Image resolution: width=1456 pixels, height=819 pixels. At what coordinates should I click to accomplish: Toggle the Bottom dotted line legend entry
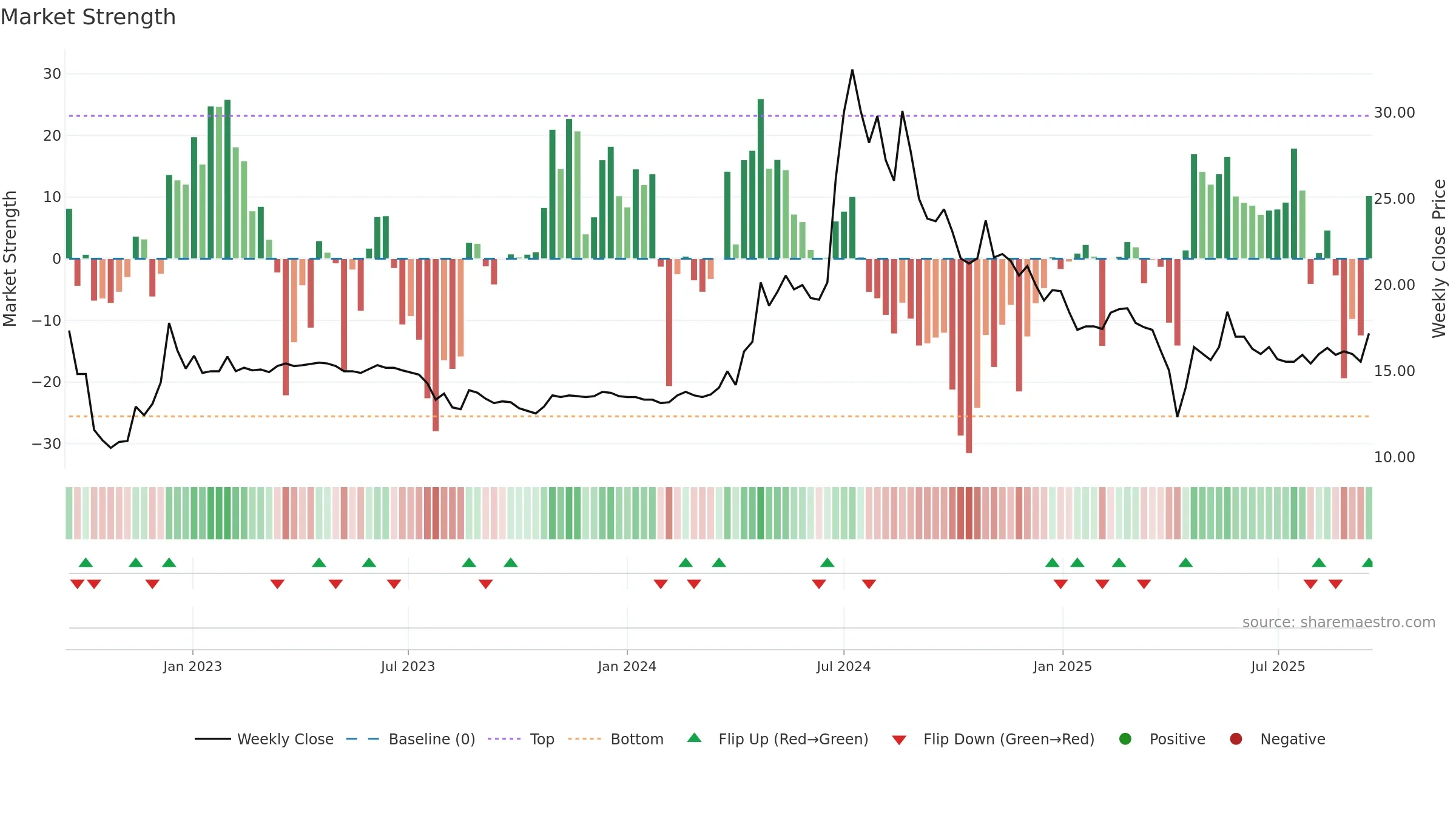tap(616, 739)
